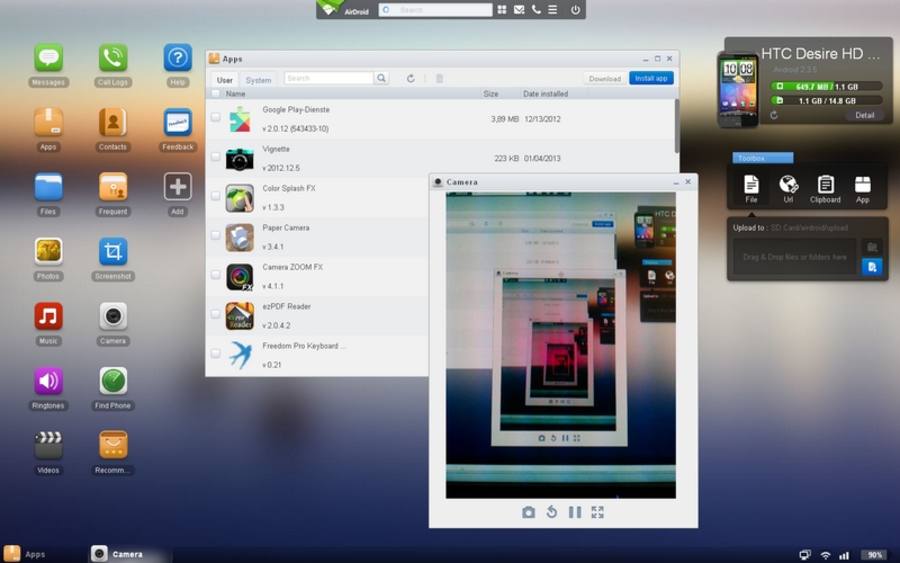
Task: Switch to the User tab
Action: coord(224,80)
